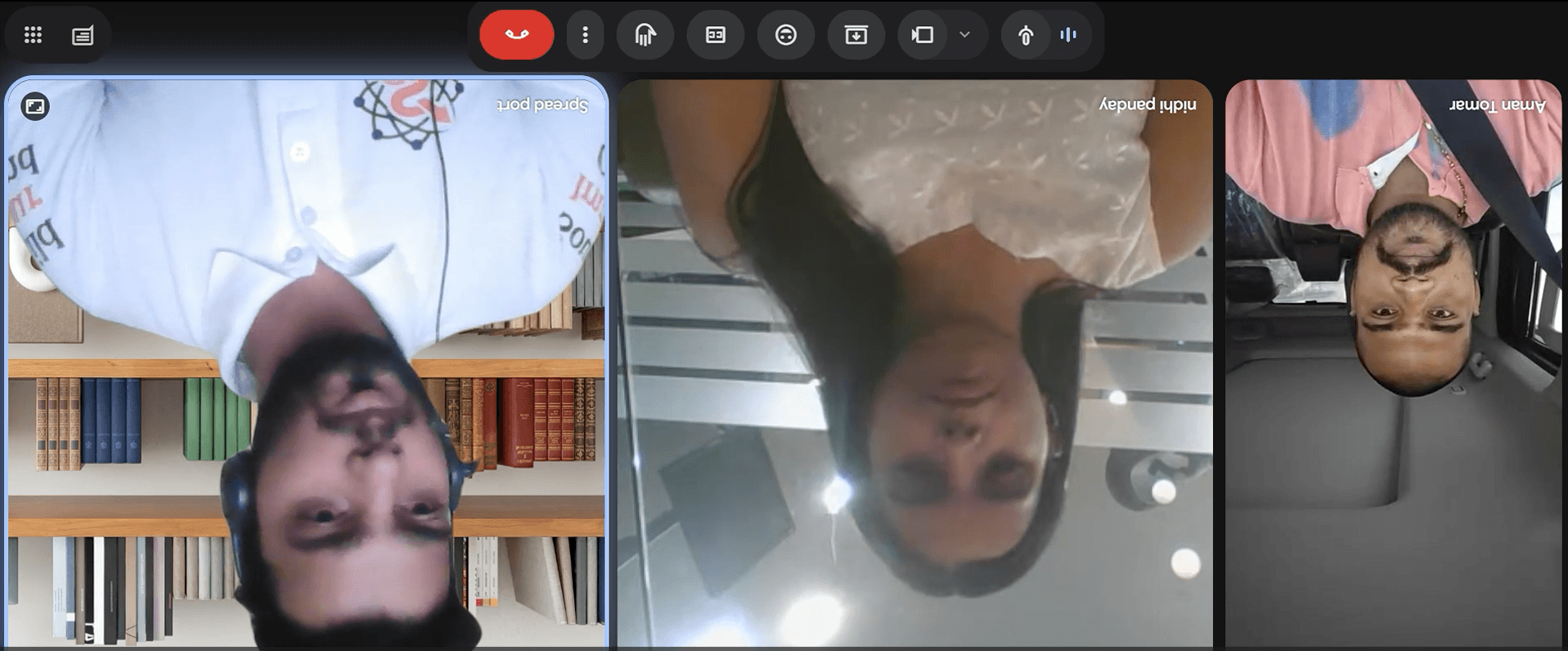
Task: Raise your hand in the meeting
Action: pyautogui.click(x=645, y=35)
